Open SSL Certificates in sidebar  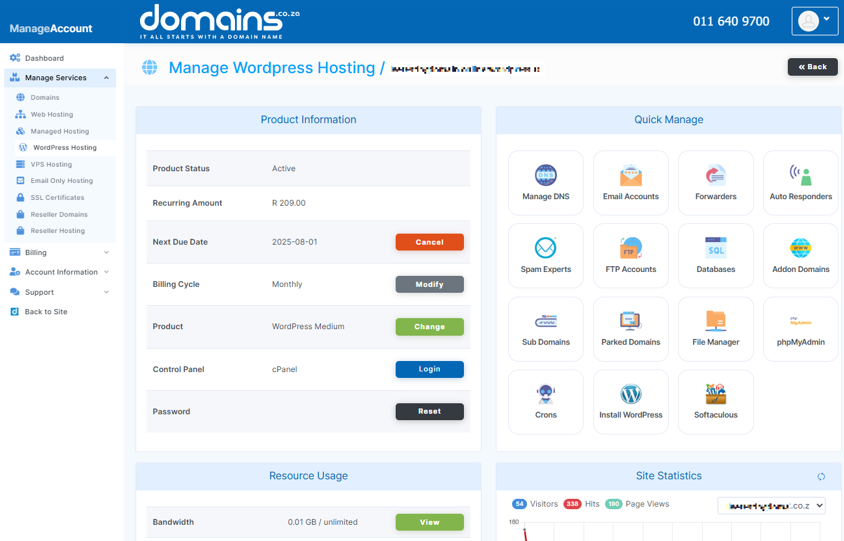[x=57, y=198]
